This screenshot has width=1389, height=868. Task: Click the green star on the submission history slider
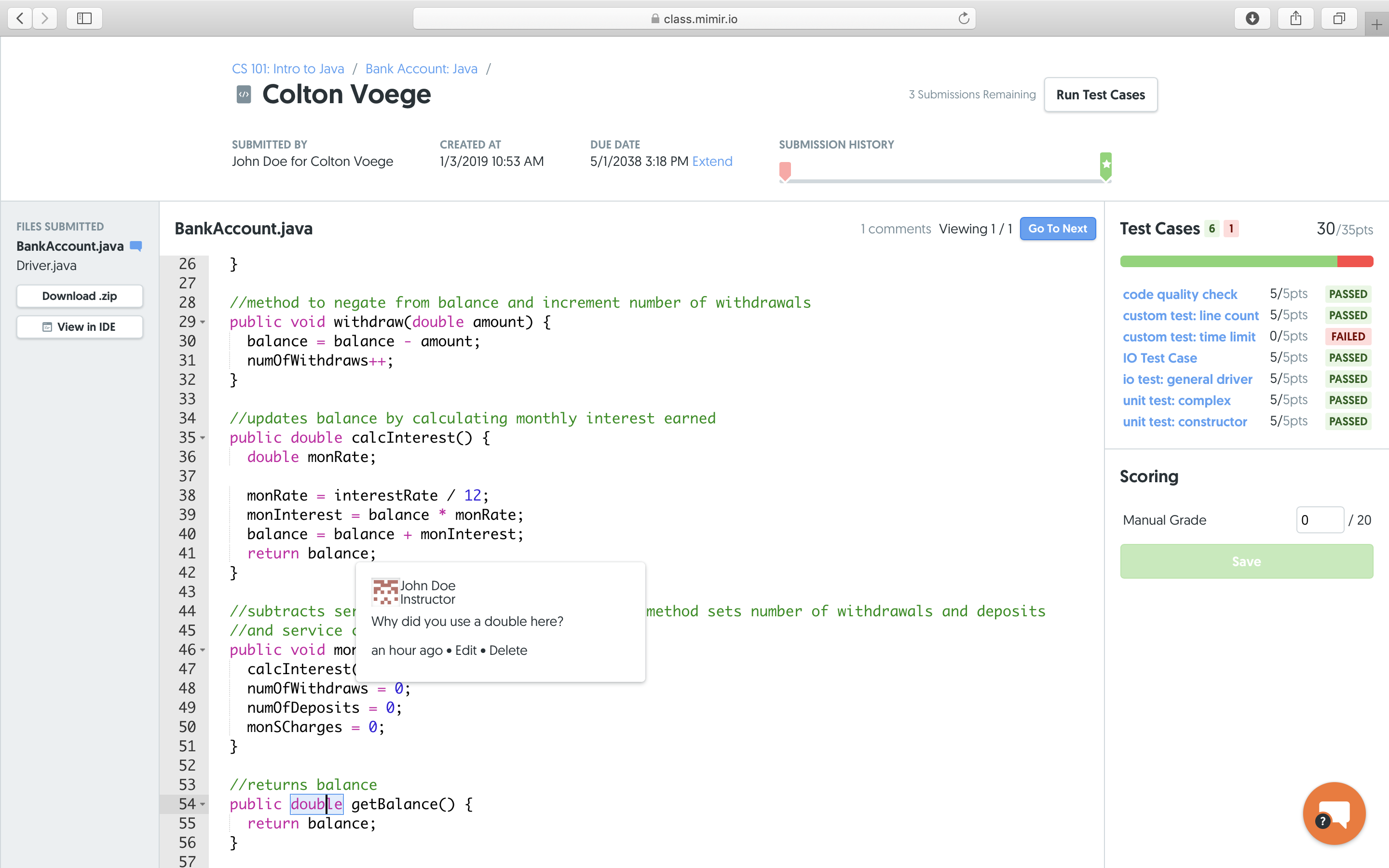click(1105, 165)
